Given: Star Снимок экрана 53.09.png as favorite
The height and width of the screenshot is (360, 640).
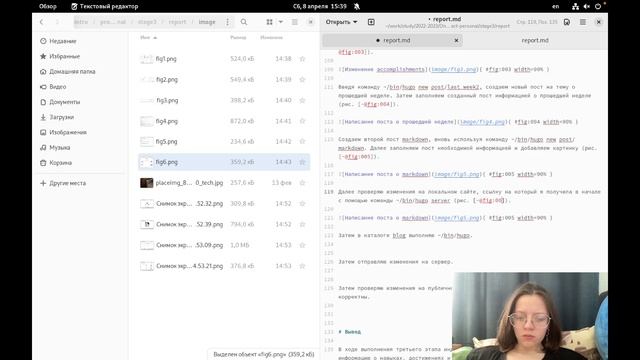Looking at the screenshot, I should [302, 245].
